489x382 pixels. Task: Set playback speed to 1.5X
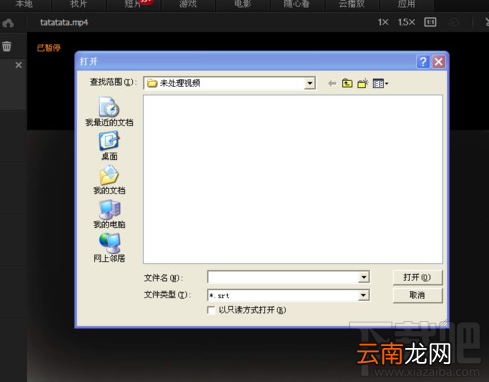406,22
